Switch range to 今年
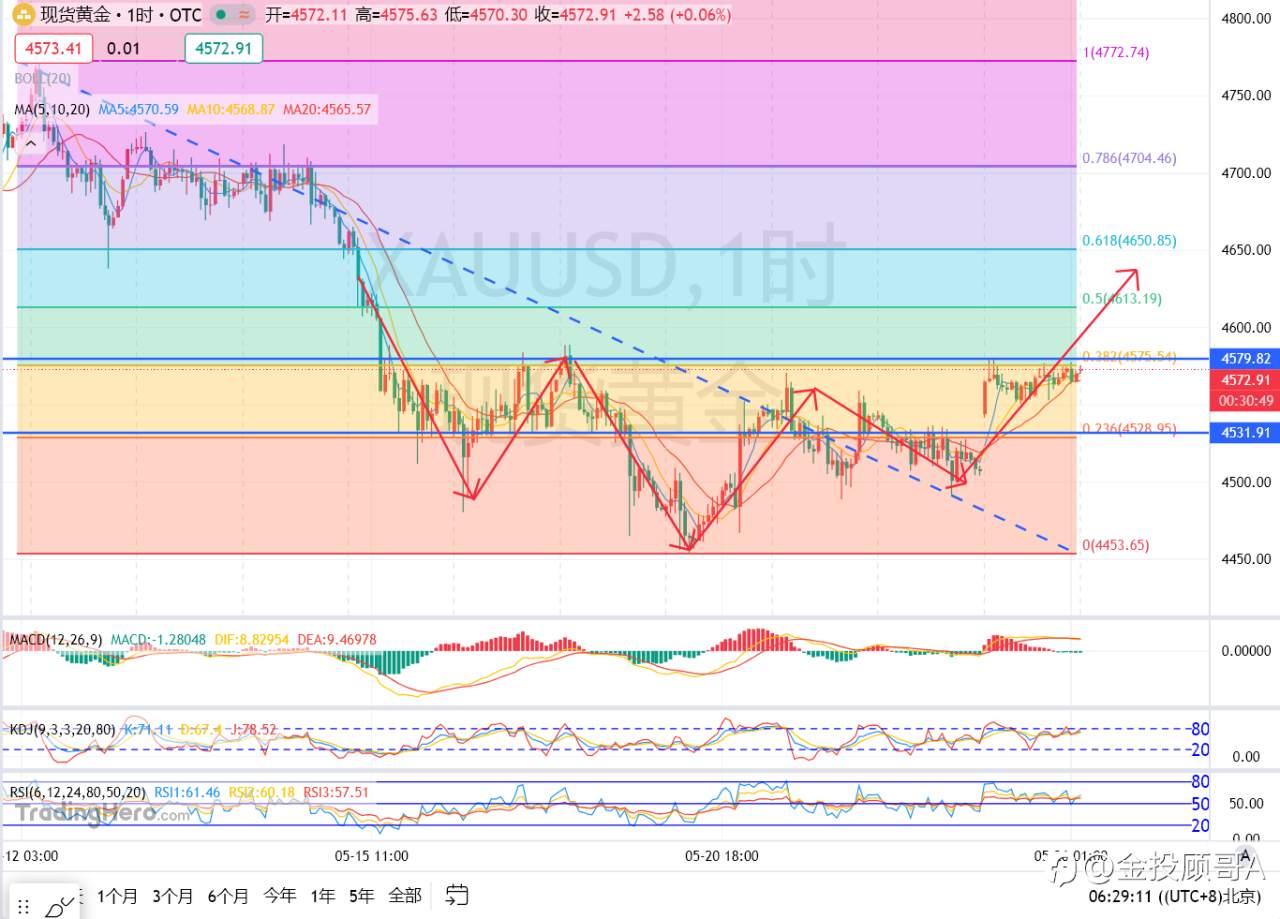The image size is (1280, 919). [280, 895]
